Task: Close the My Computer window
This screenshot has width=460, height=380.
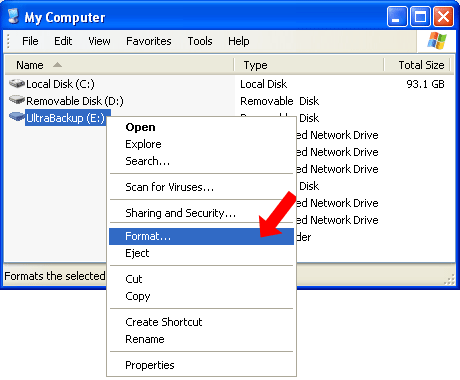Action: [443, 17]
